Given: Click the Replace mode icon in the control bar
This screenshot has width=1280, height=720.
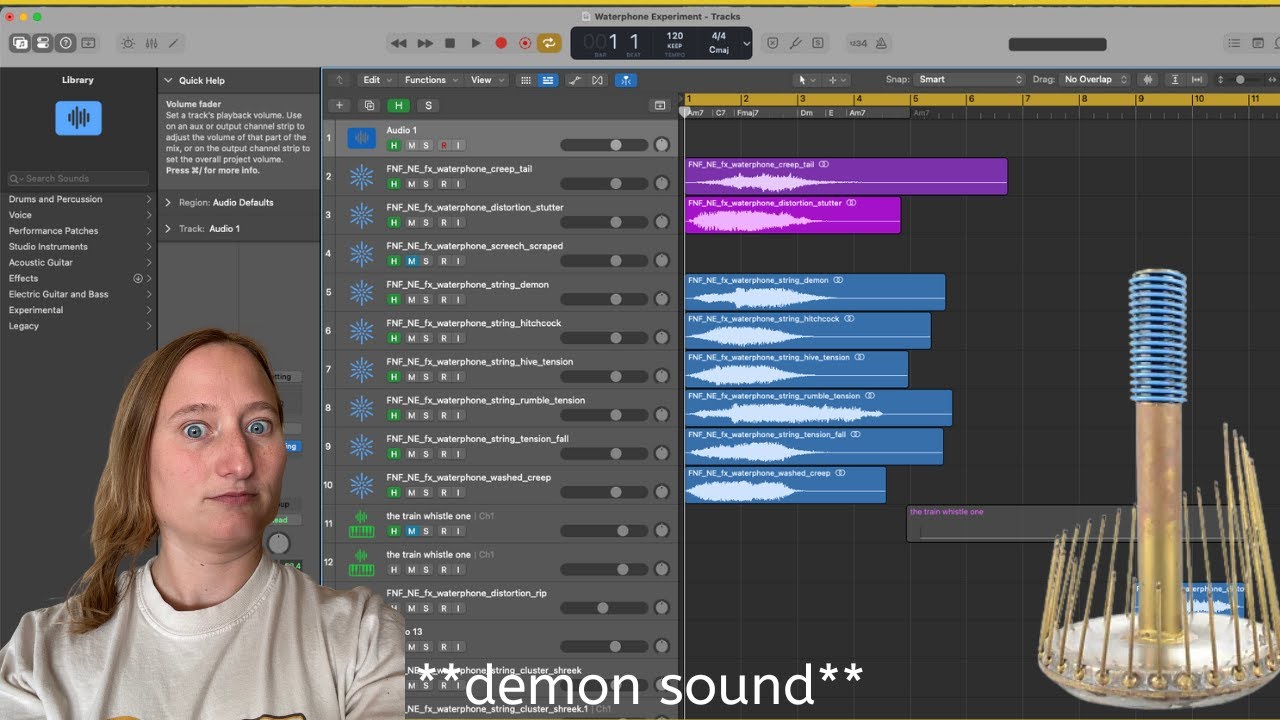Looking at the screenshot, I should [773, 43].
